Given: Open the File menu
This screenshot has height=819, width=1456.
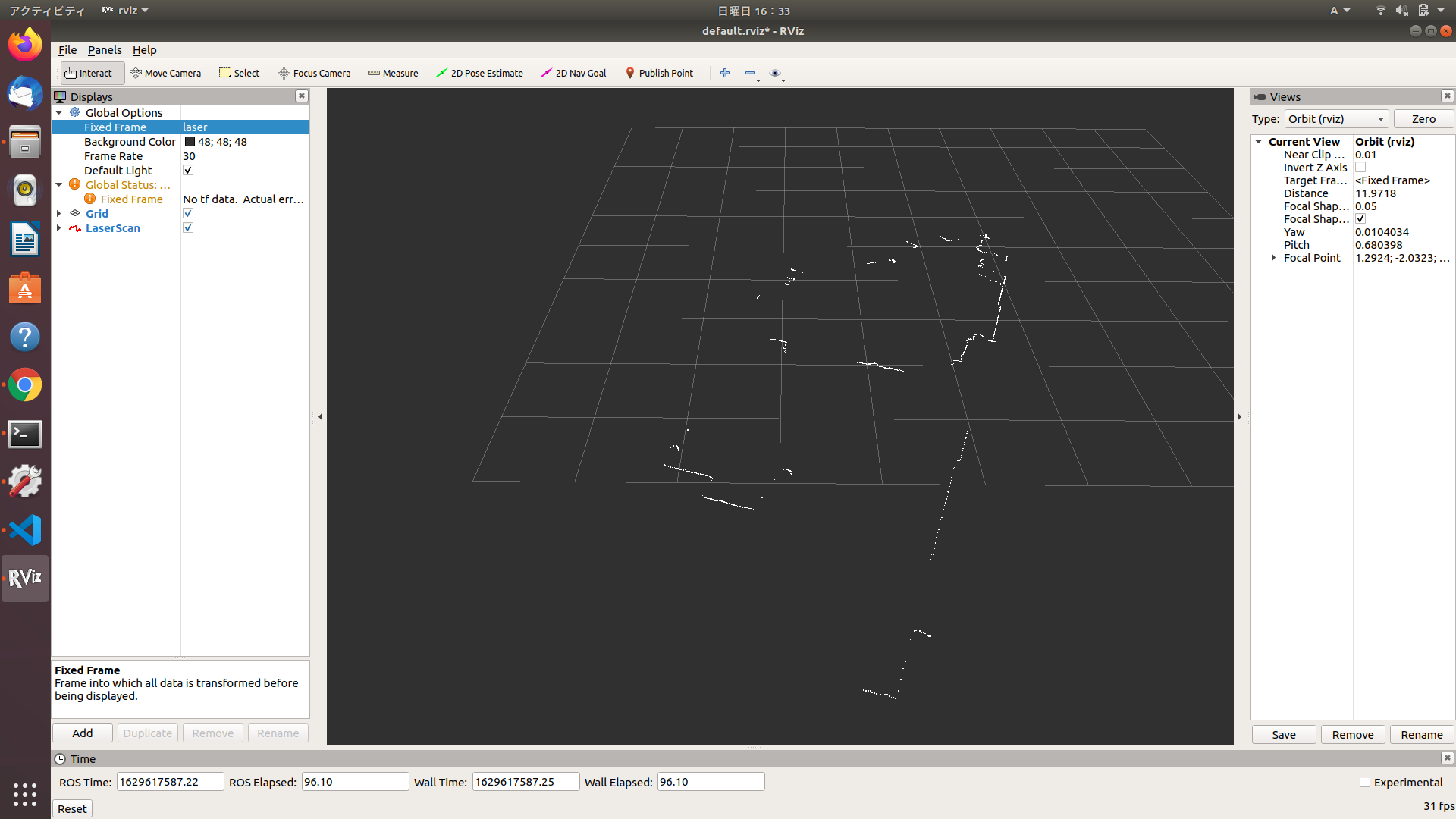Looking at the screenshot, I should point(67,49).
